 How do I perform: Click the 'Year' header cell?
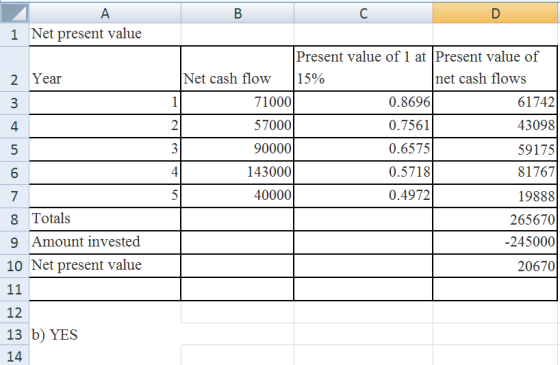[105, 68]
